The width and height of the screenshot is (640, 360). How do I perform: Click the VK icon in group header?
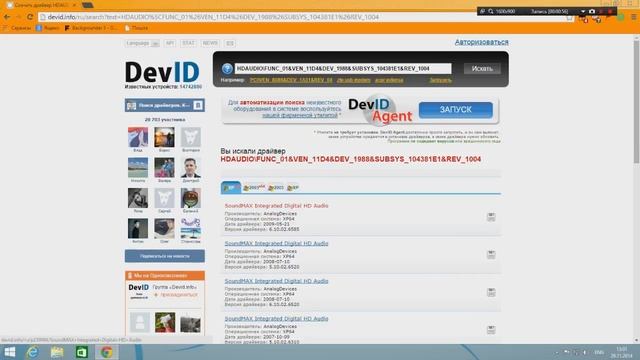click(198, 105)
